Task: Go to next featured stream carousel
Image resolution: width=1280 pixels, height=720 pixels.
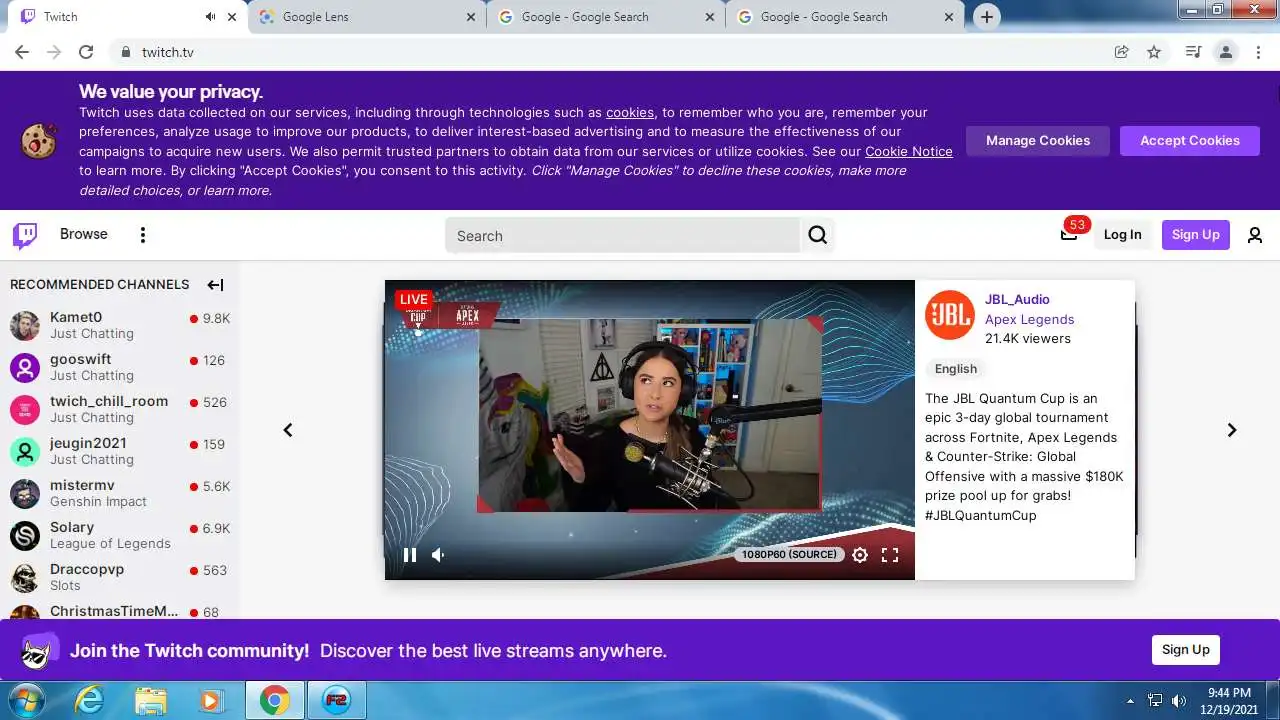Action: click(1232, 430)
